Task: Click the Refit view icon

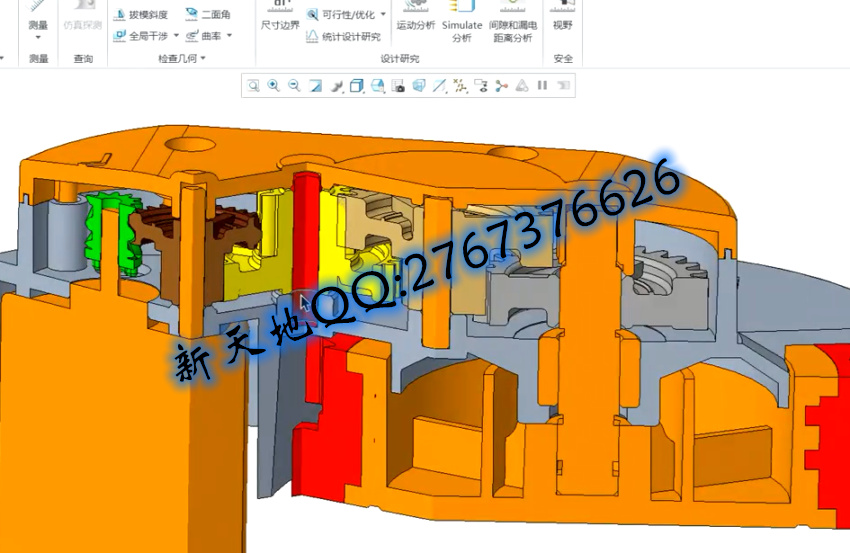Action: click(x=254, y=86)
